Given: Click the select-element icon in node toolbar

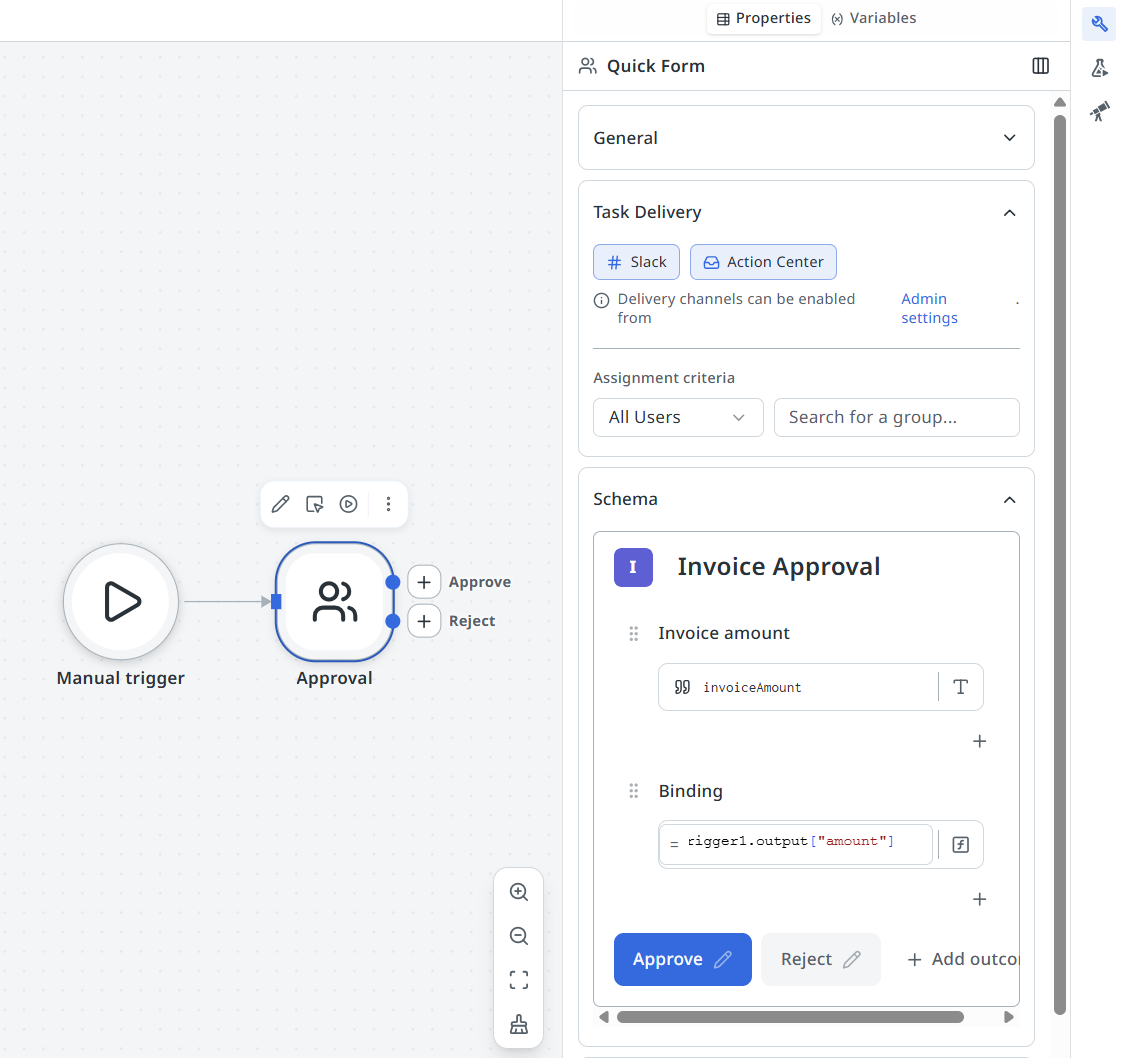Looking at the screenshot, I should (x=315, y=504).
